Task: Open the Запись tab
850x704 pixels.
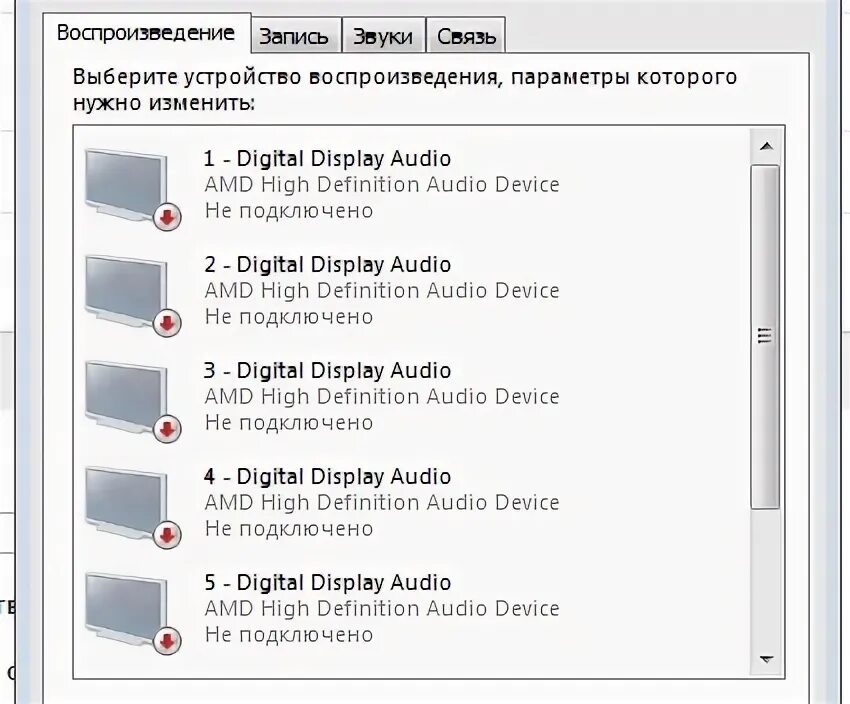Action: tap(296, 36)
